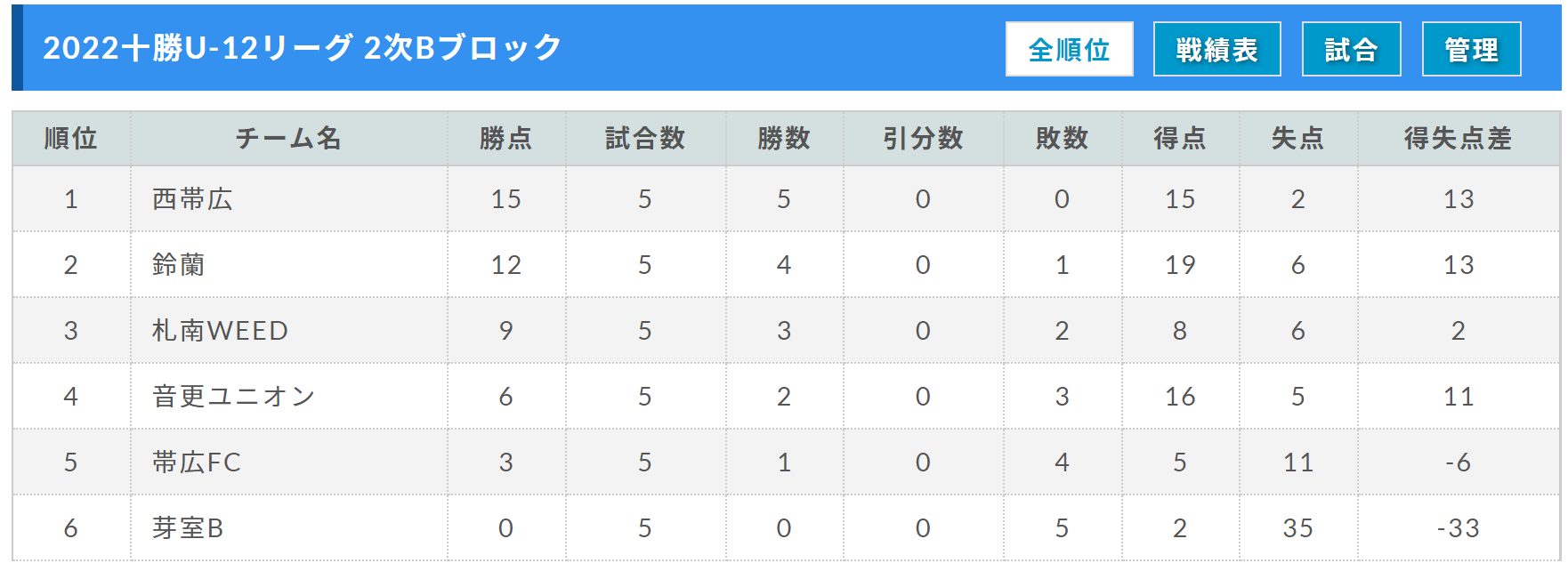Viewport: 1568px width, 571px height.
Task: Click the league title 2022十勝U-12リーグ 2次Bブロック
Action: [303, 48]
